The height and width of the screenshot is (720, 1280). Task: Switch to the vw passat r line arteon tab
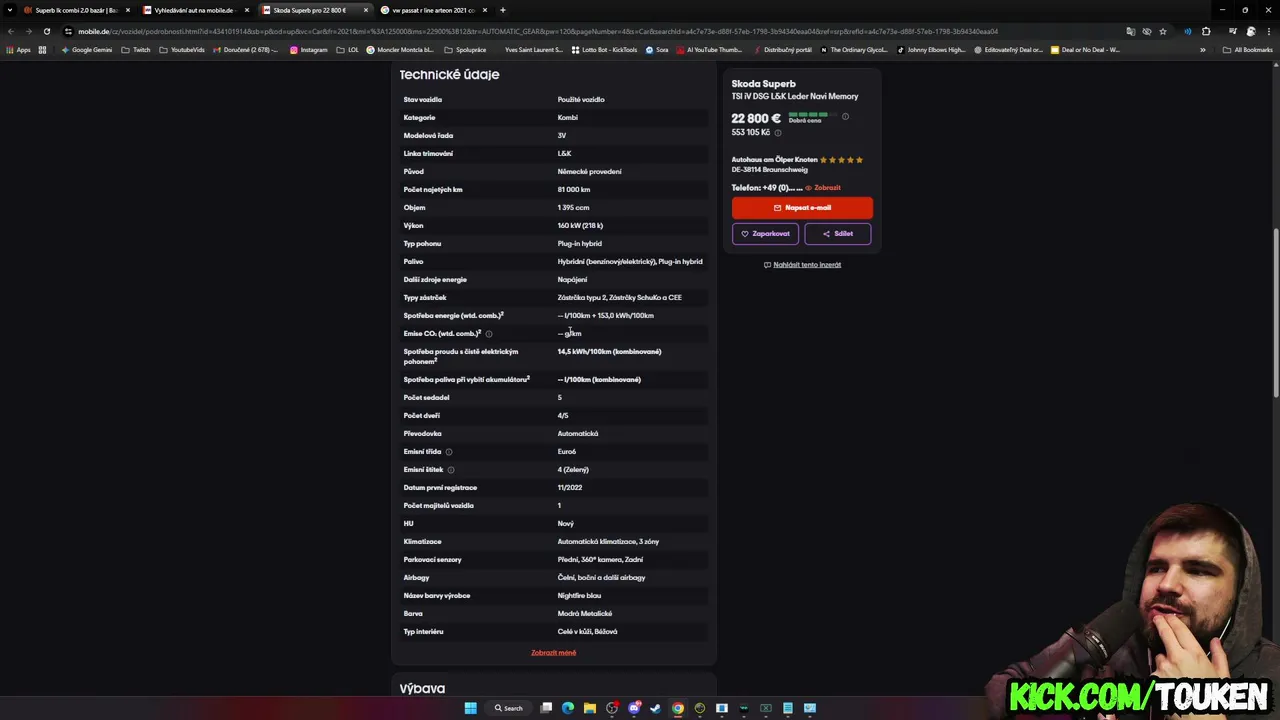[x=432, y=10]
